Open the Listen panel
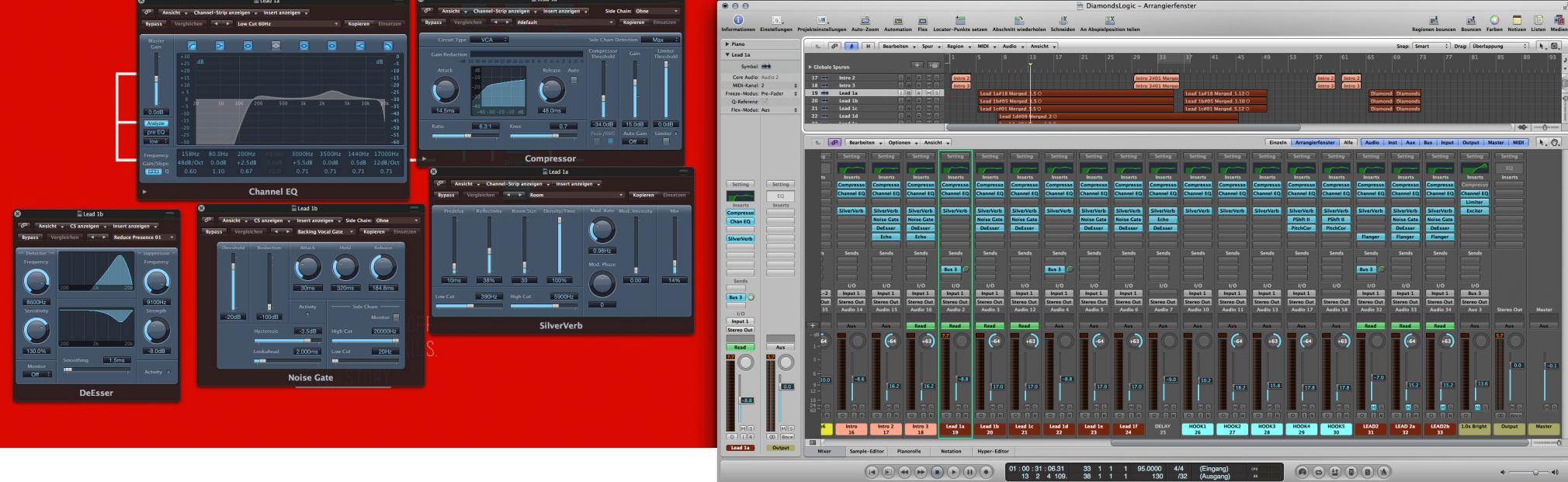 click(x=1538, y=20)
